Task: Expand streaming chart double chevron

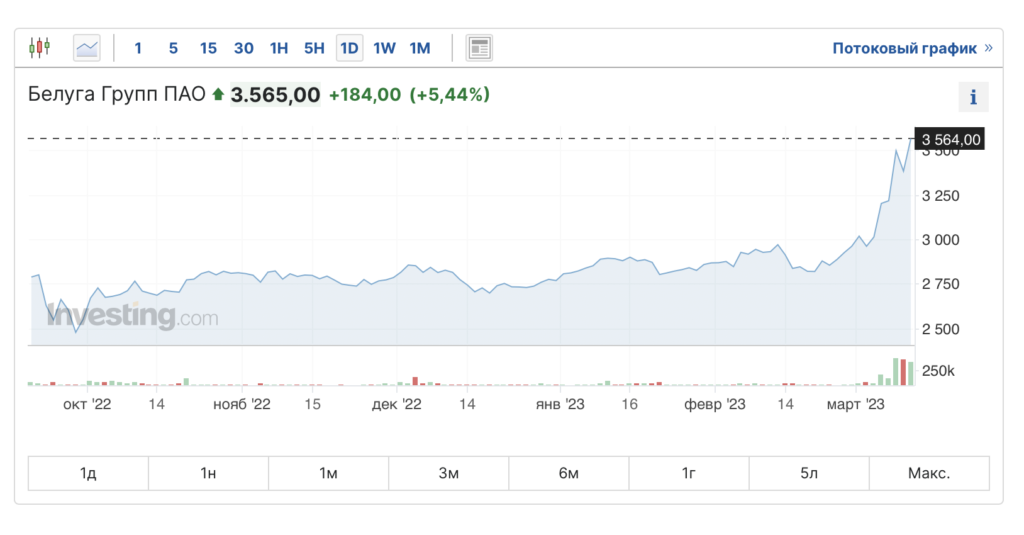Action: [x=988, y=48]
